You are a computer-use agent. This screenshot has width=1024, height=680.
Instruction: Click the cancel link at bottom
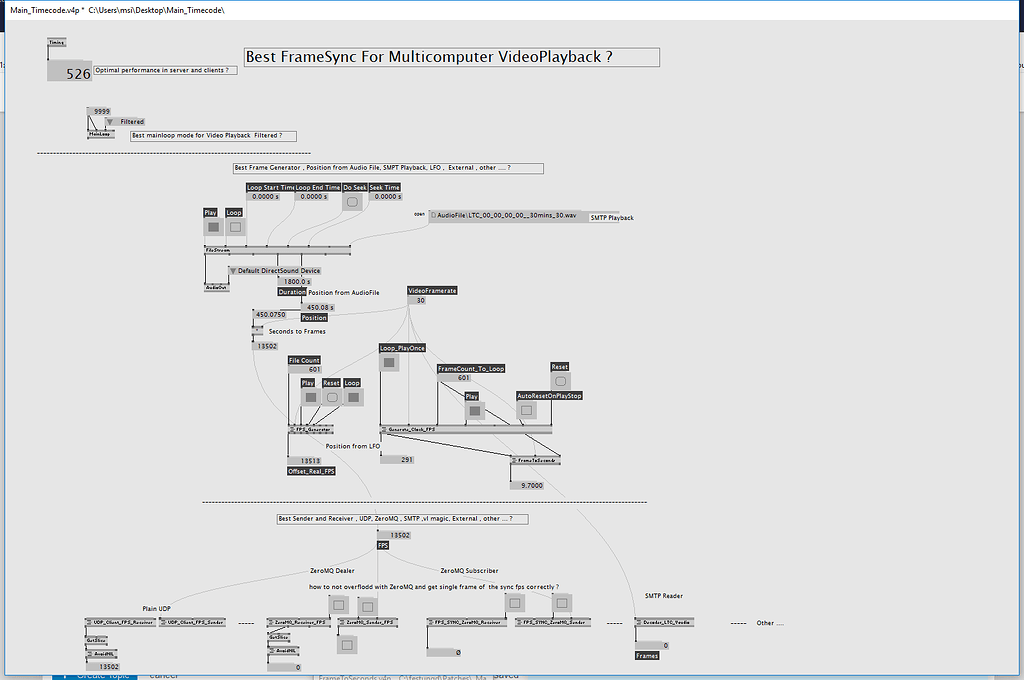pyautogui.click(x=163, y=675)
